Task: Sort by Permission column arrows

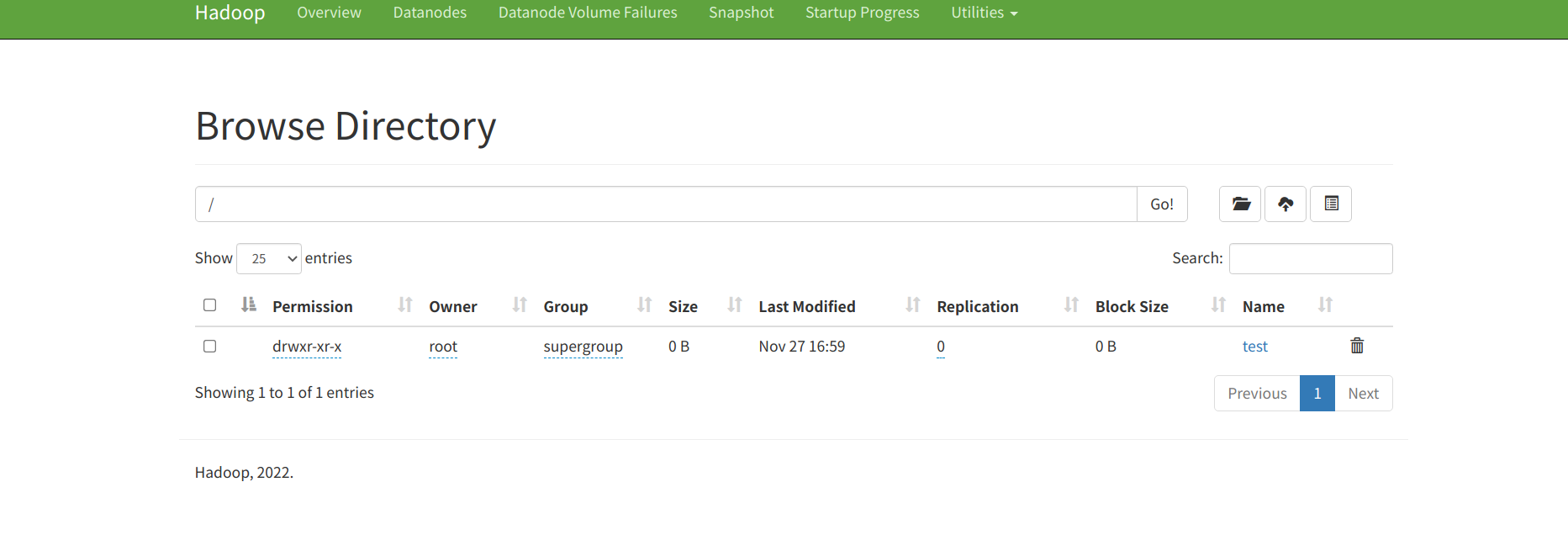Action: 405,305
